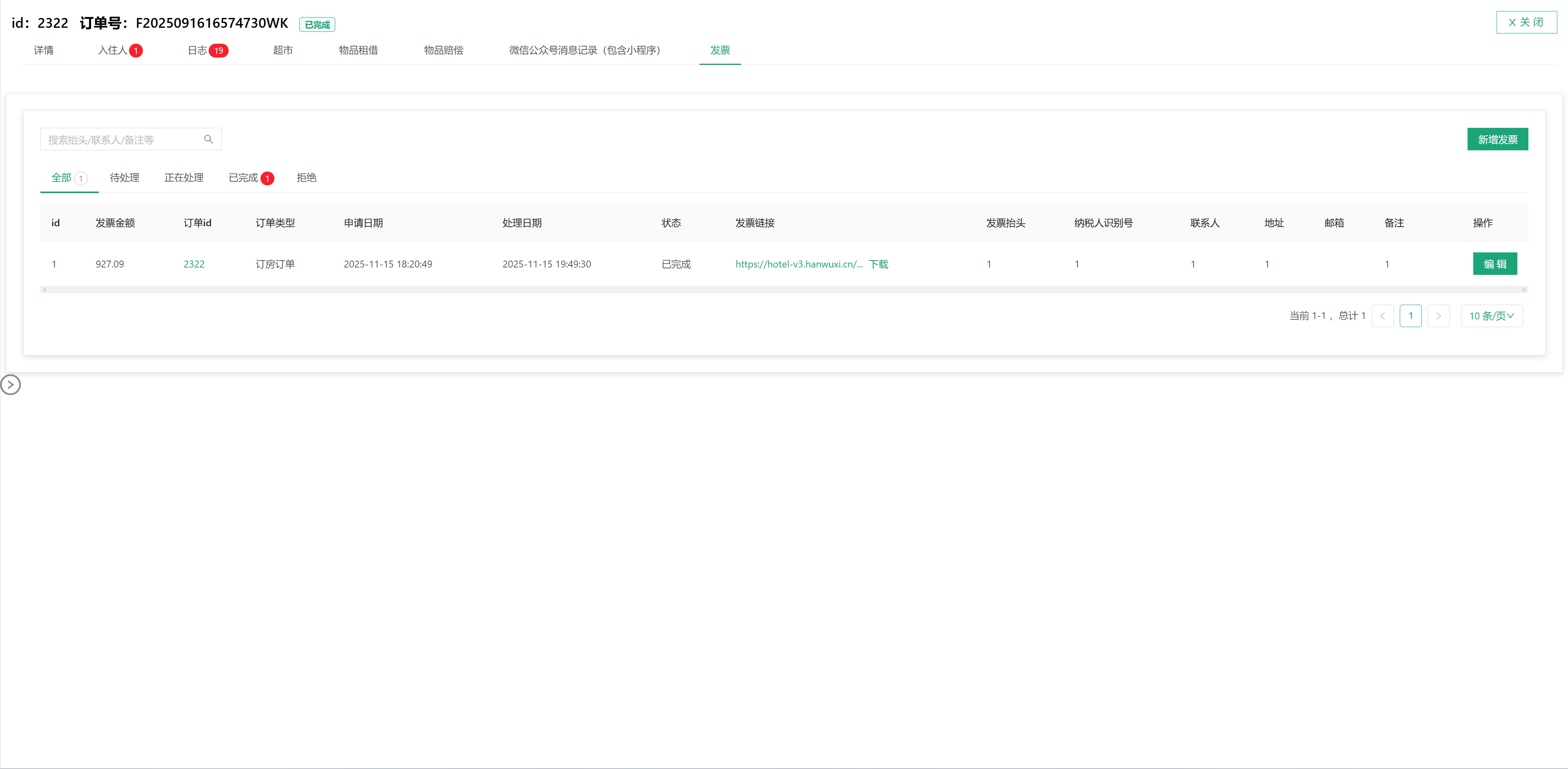Open order id 2322 link

[x=194, y=264]
